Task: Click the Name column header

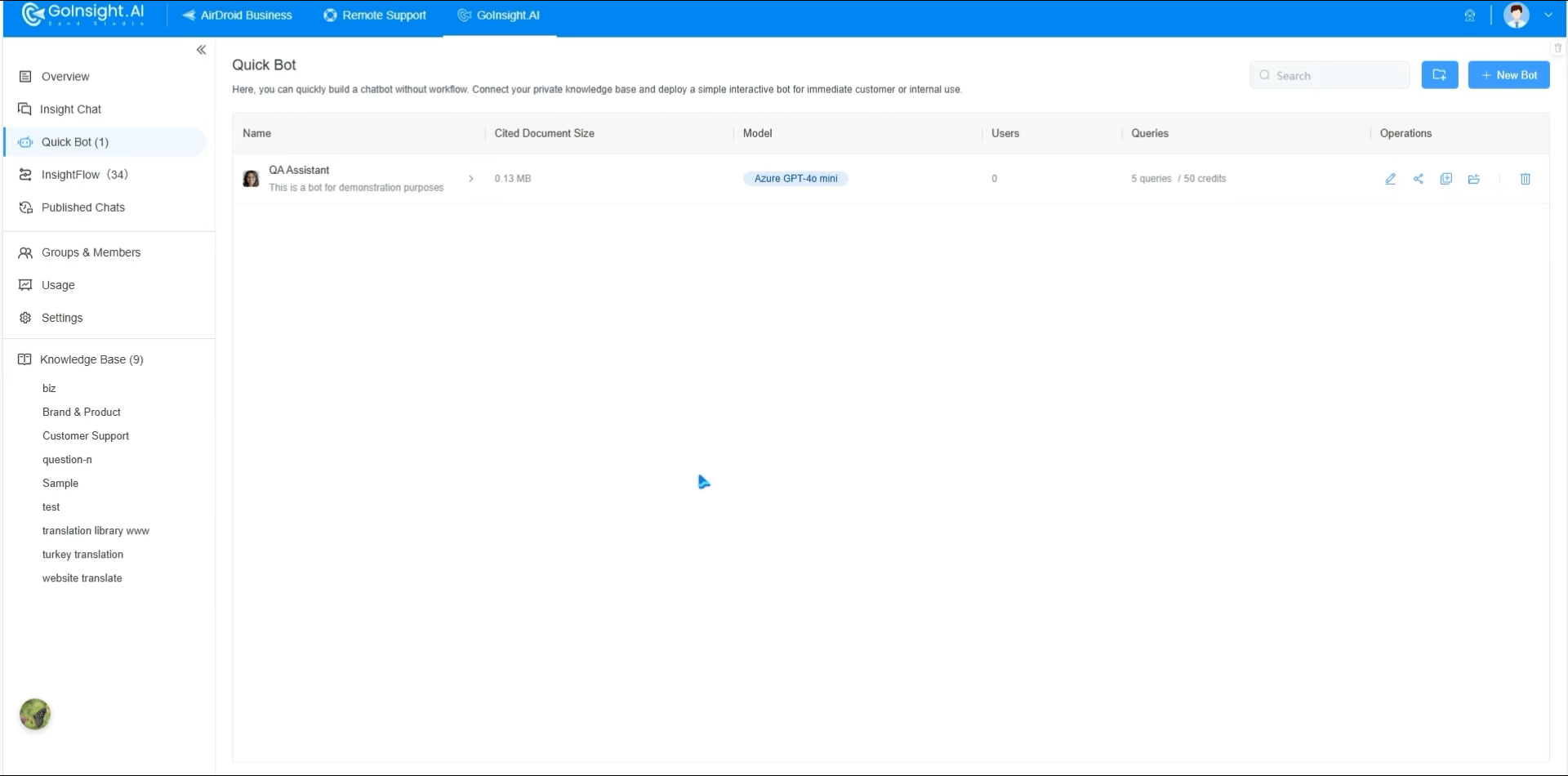Action: [256, 133]
